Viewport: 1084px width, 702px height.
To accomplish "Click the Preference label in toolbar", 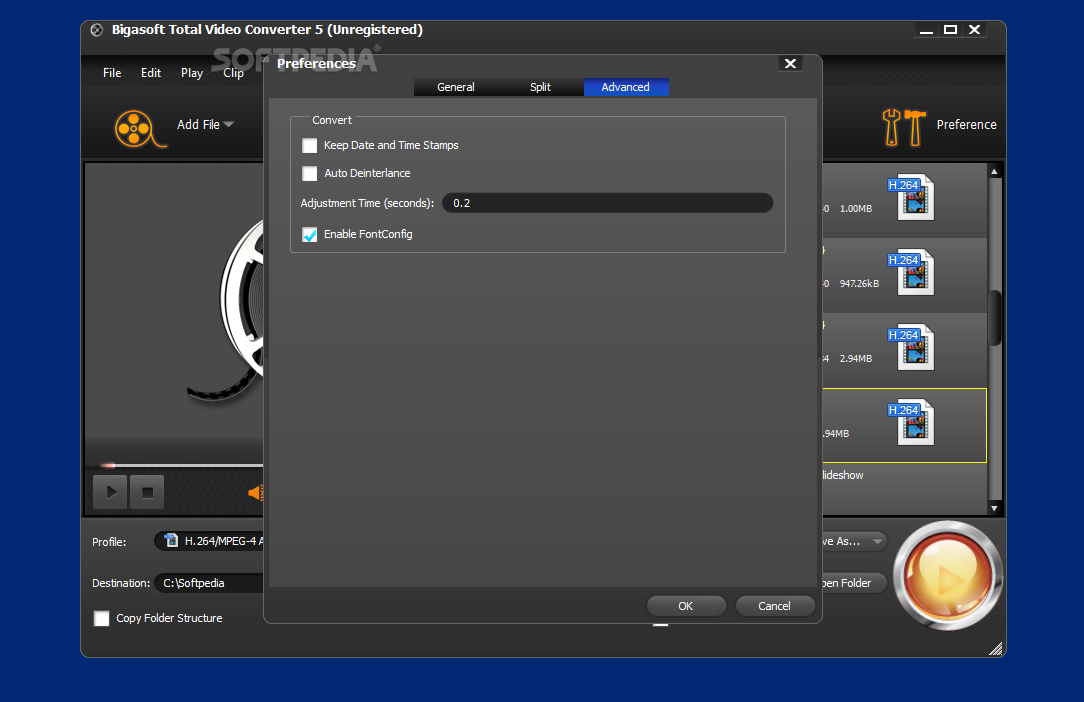I will [x=966, y=124].
